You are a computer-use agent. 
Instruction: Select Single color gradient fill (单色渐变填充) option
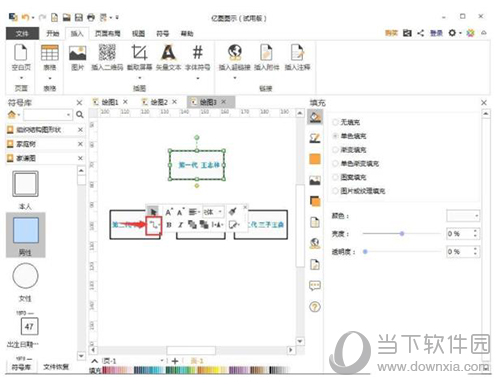coord(335,163)
